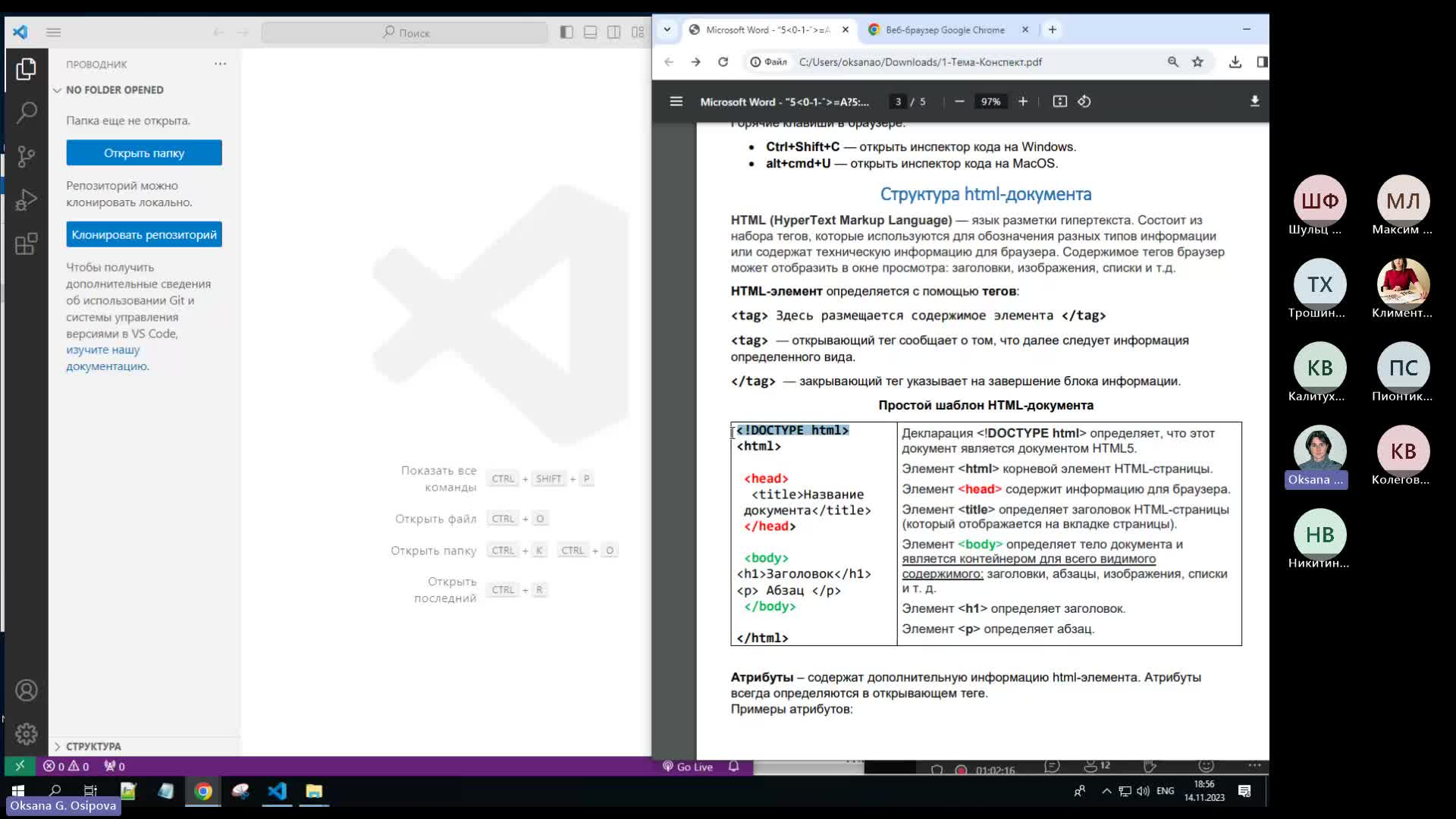The height and width of the screenshot is (819, 1456).
Task: Open a new Chrome tab
Action: pos(1052,30)
